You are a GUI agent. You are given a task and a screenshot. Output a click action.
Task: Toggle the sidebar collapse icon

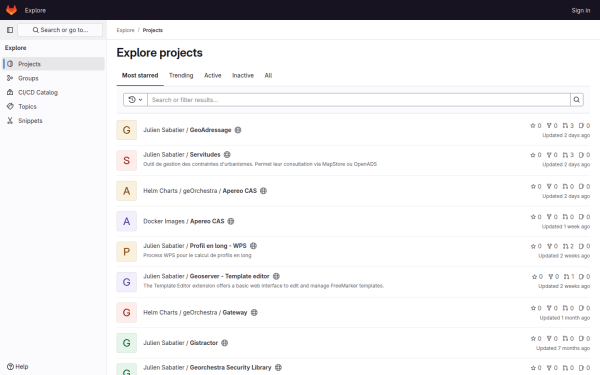(10, 30)
